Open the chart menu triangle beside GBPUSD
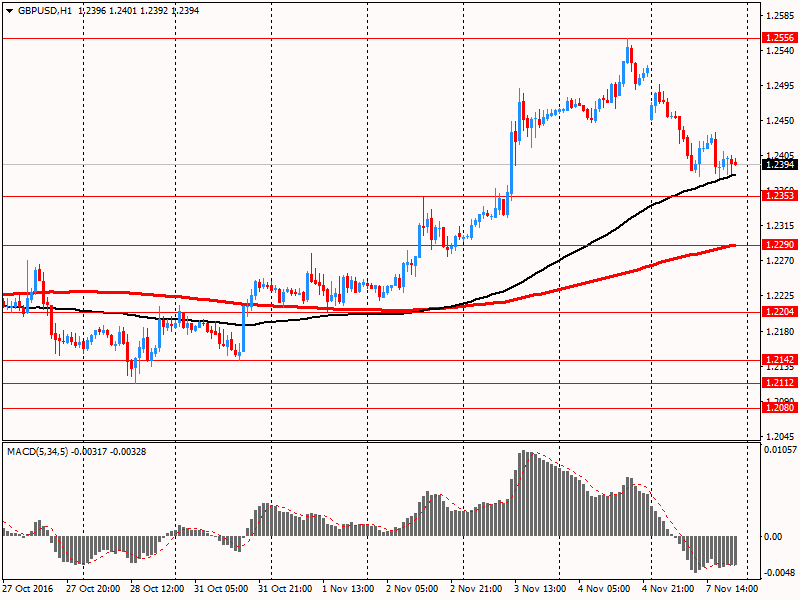Image resolution: width=800 pixels, height=600 pixels. (9, 11)
